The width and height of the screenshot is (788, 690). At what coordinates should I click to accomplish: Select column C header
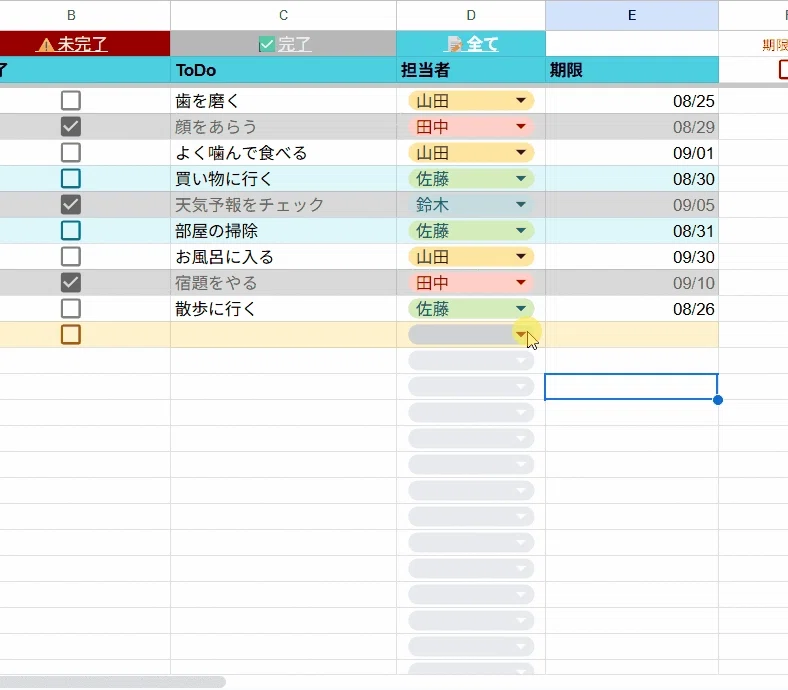click(283, 16)
